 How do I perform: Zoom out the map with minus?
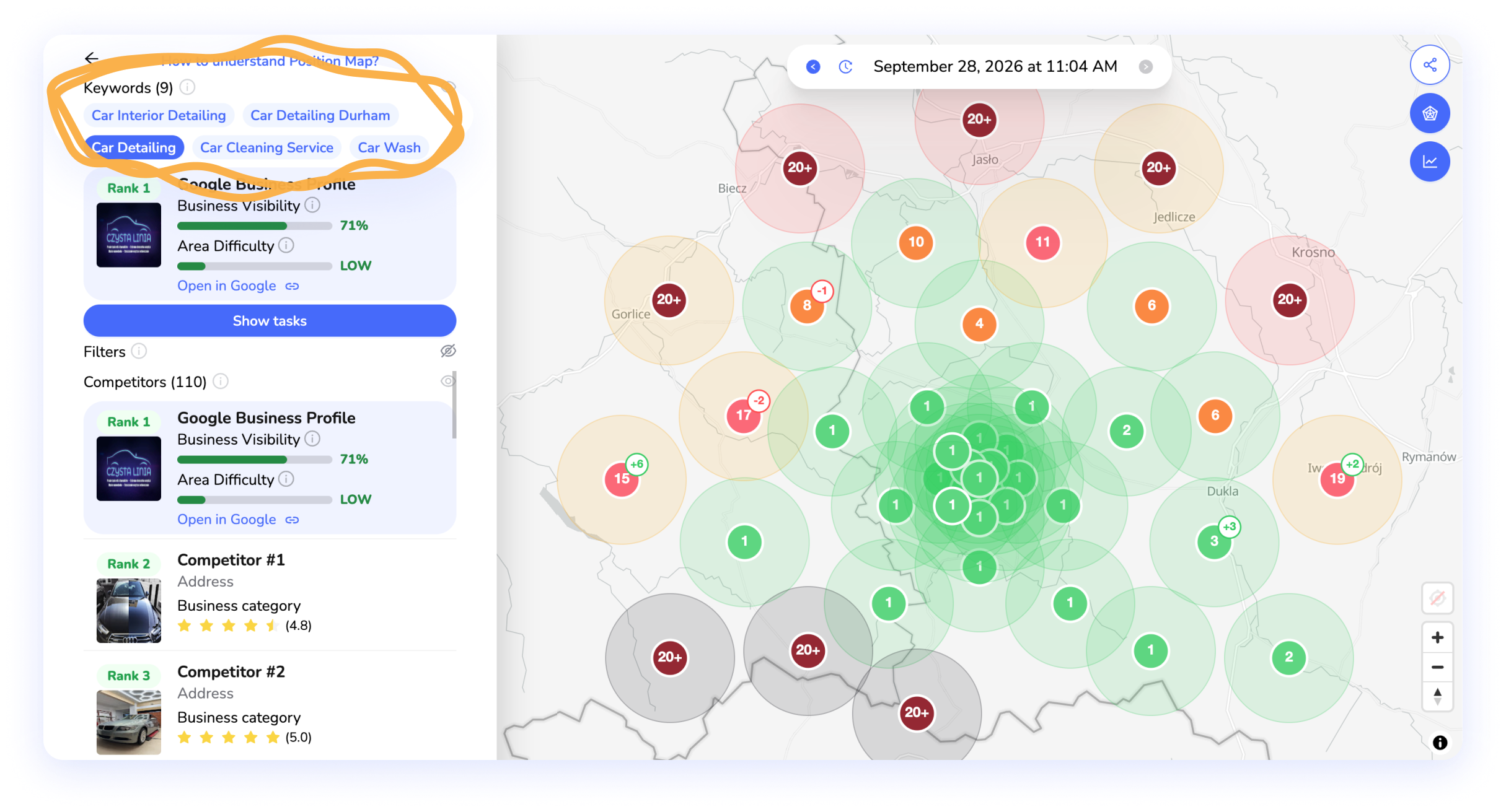[x=1437, y=667]
